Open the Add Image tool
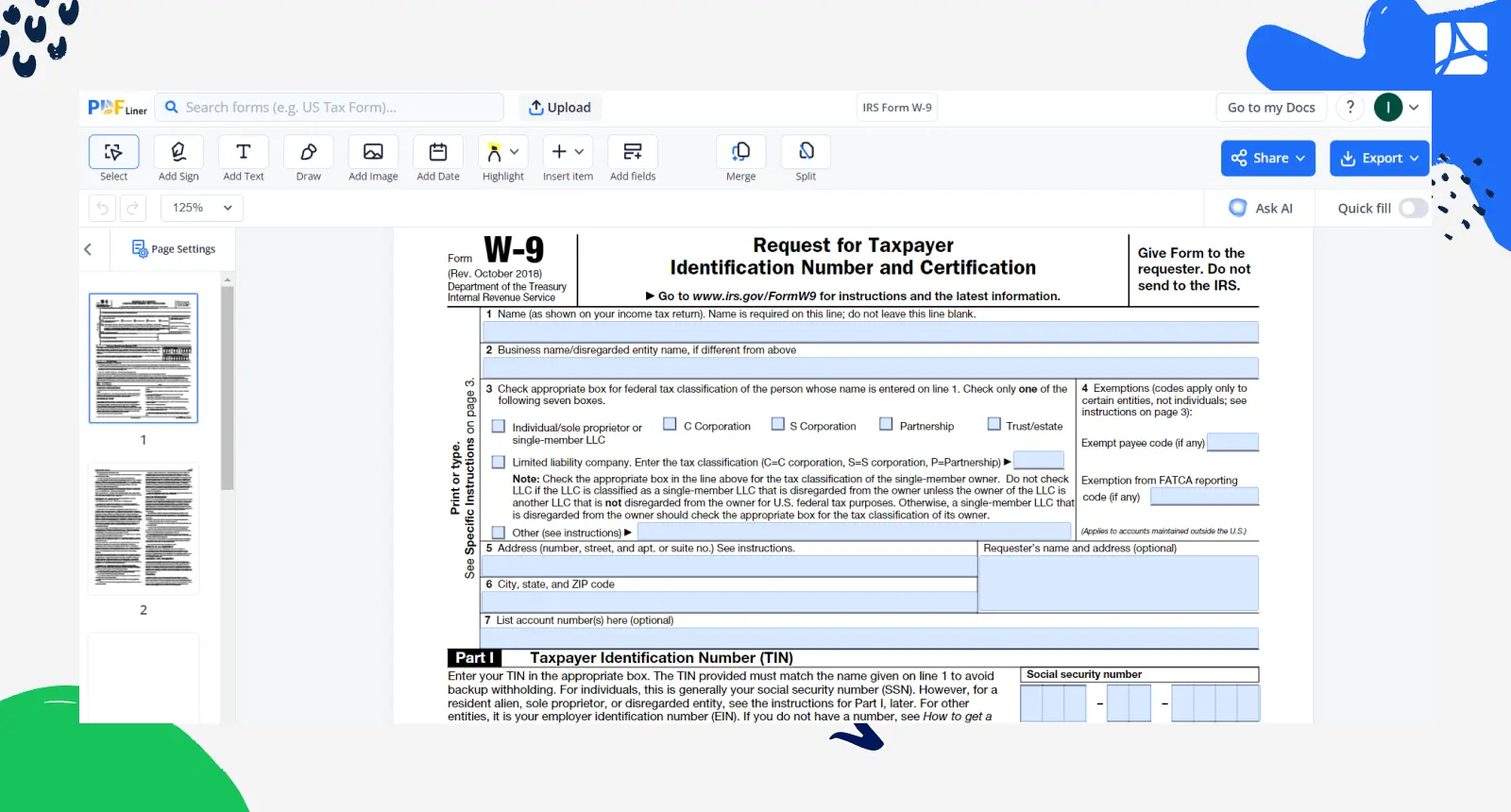This screenshot has width=1511, height=812. click(x=373, y=152)
